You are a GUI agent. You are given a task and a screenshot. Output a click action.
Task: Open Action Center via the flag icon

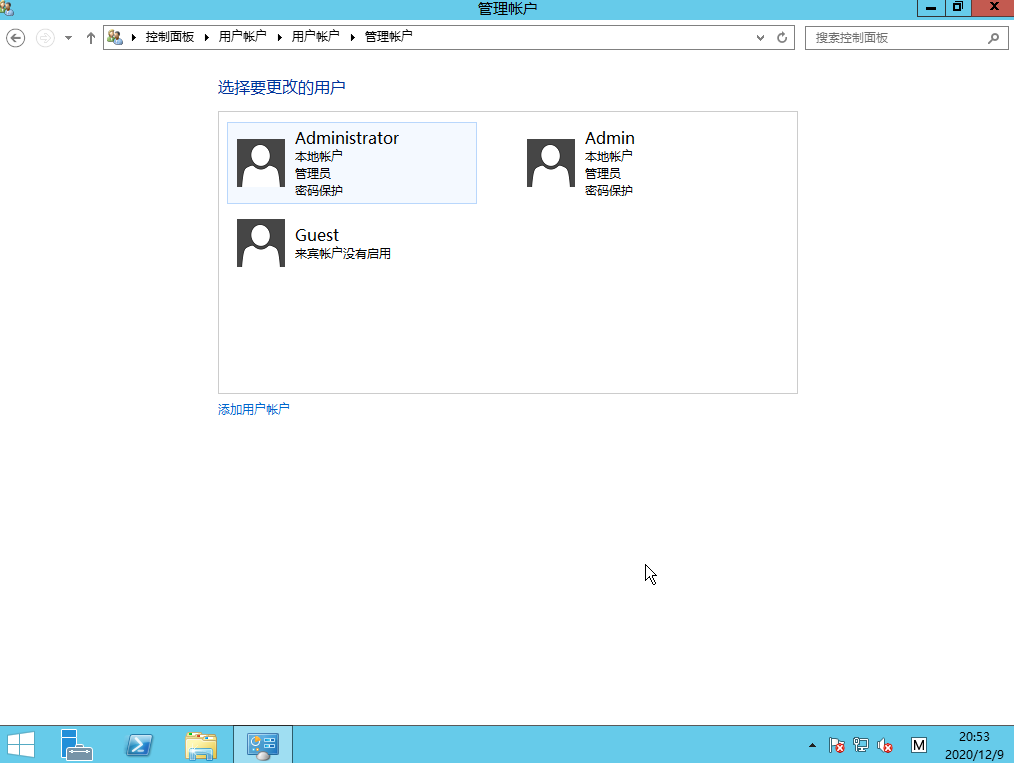[836, 745]
